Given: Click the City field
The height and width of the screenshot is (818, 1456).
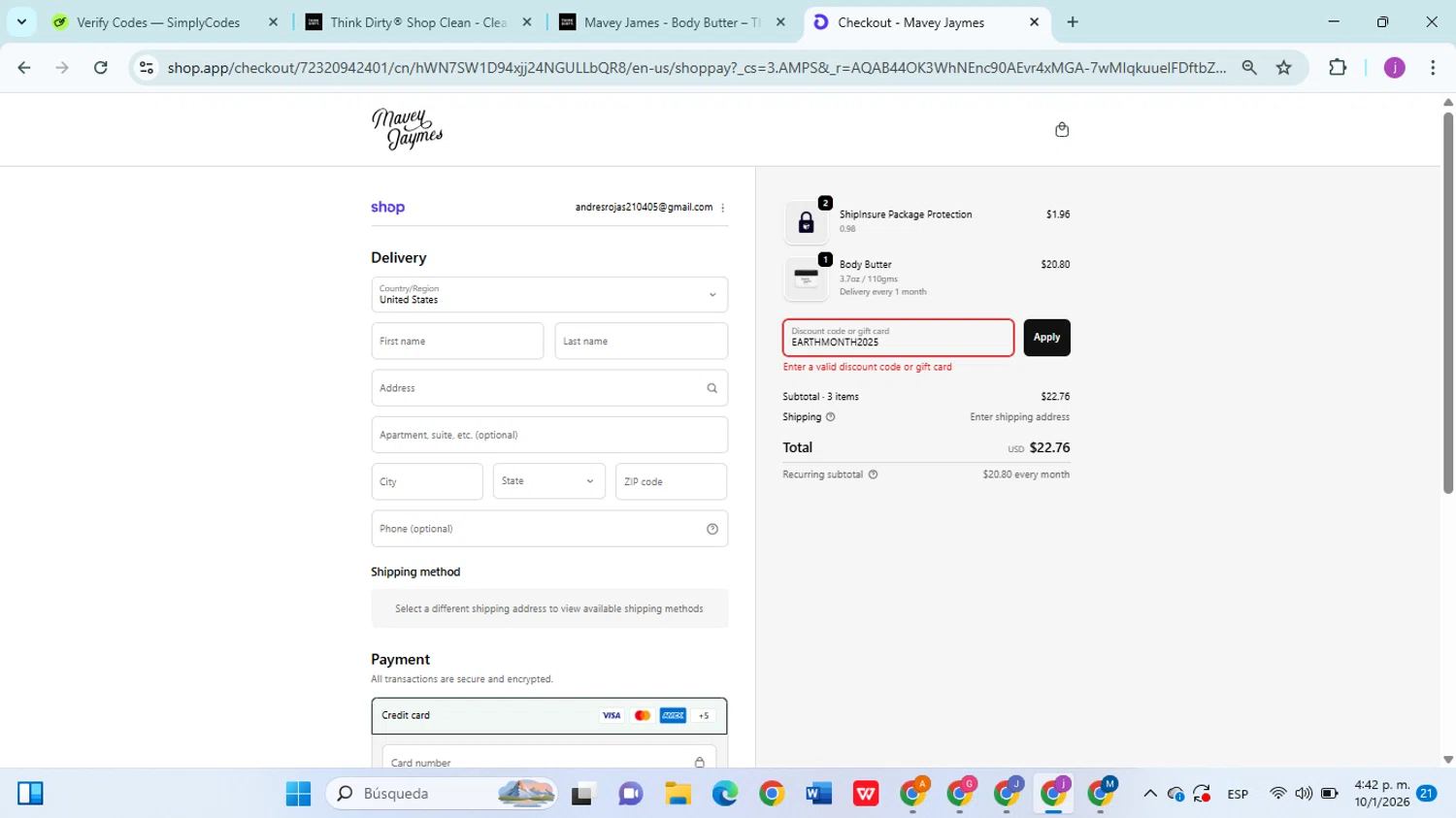Looking at the screenshot, I should 427,481.
